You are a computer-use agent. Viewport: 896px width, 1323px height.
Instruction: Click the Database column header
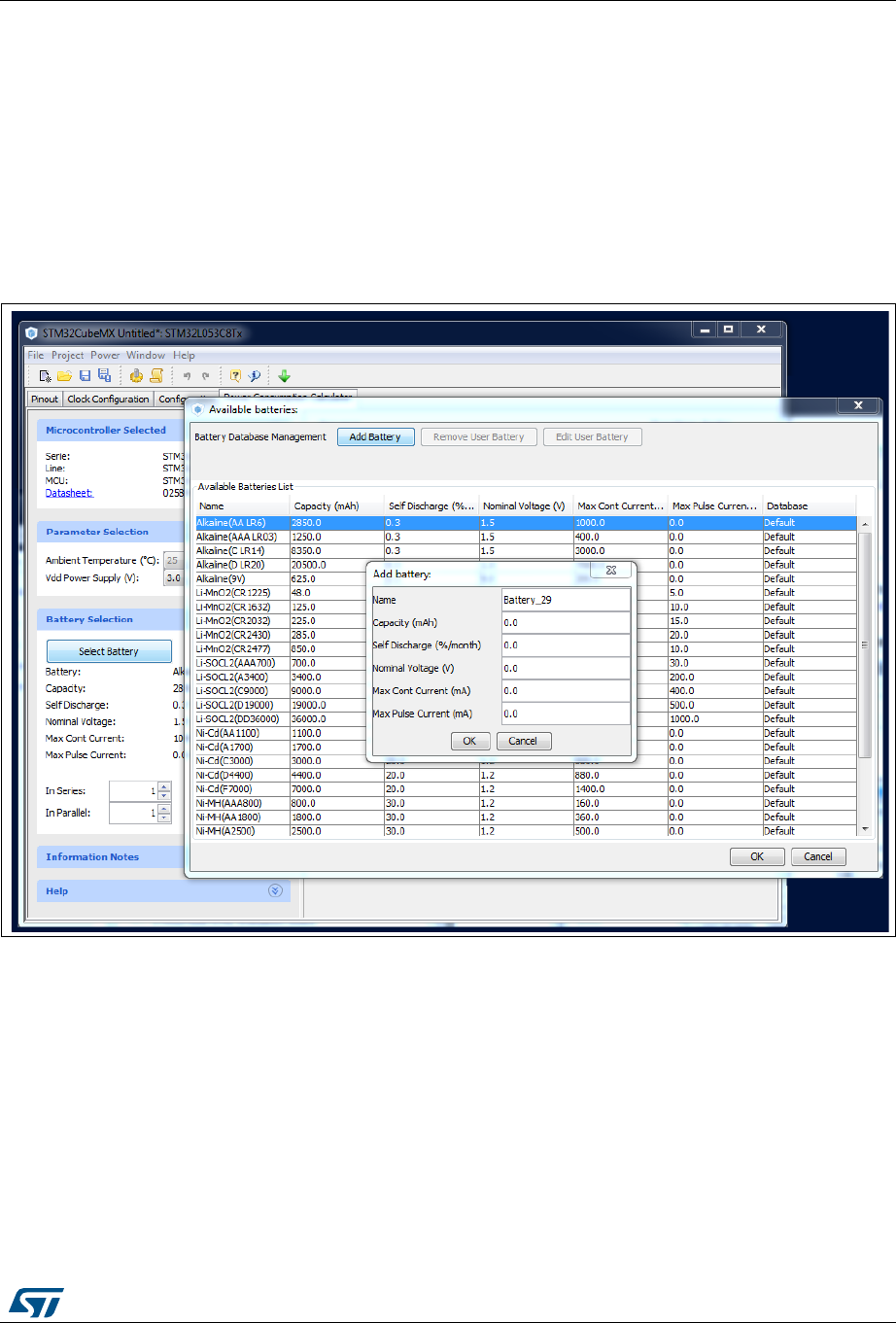coord(810,505)
